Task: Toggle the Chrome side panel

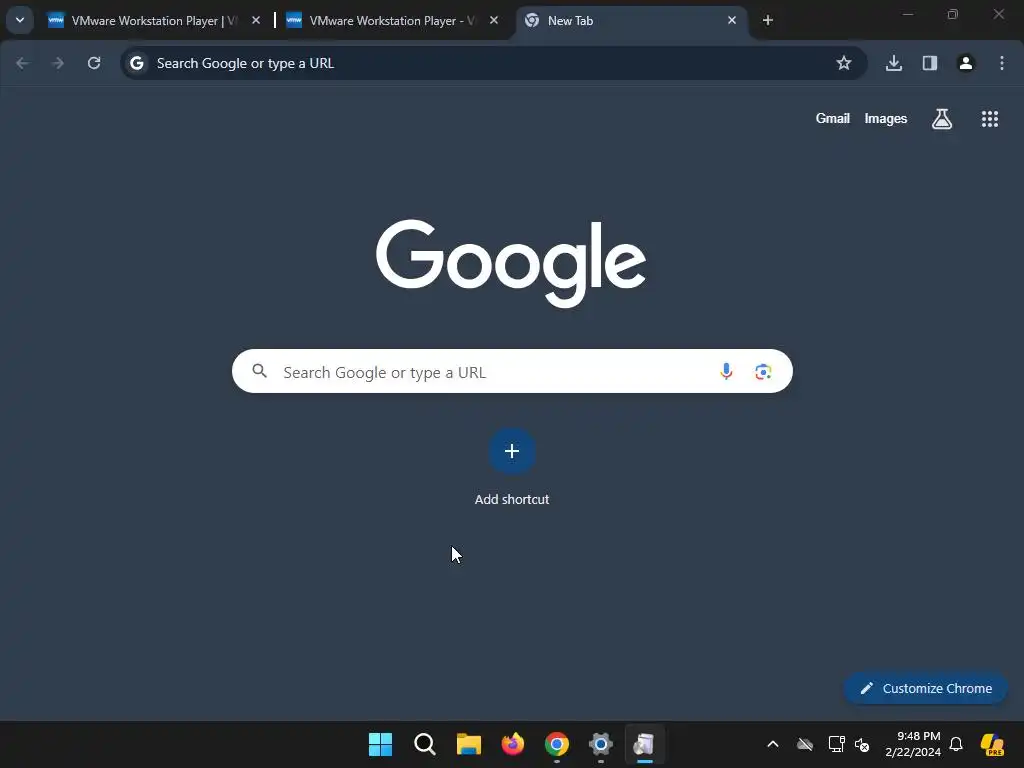Action: tap(930, 63)
